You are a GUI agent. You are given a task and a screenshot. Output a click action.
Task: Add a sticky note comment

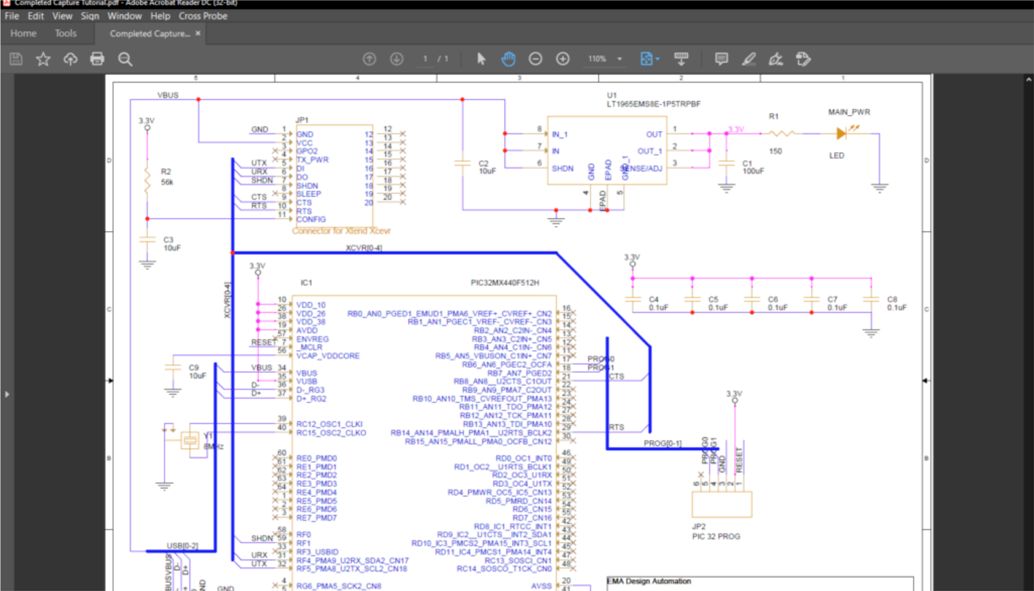pos(721,59)
